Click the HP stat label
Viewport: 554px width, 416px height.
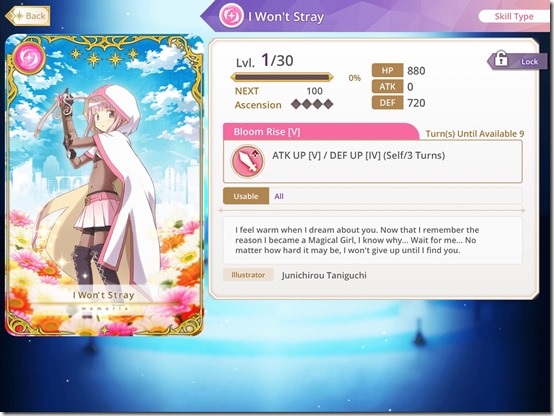click(387, 70)
